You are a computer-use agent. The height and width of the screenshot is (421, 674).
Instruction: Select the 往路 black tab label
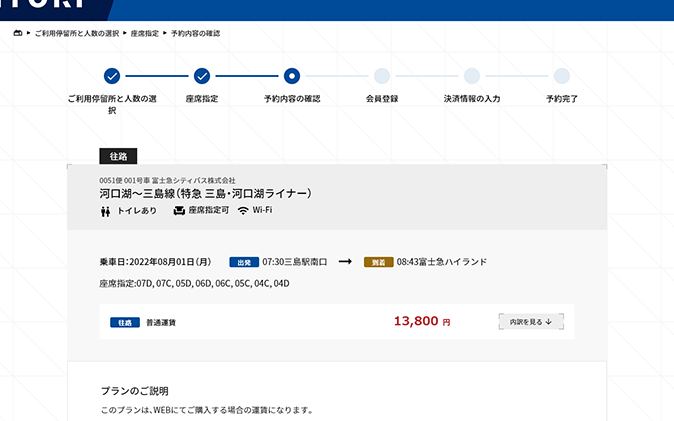click(x=118, y=156)
